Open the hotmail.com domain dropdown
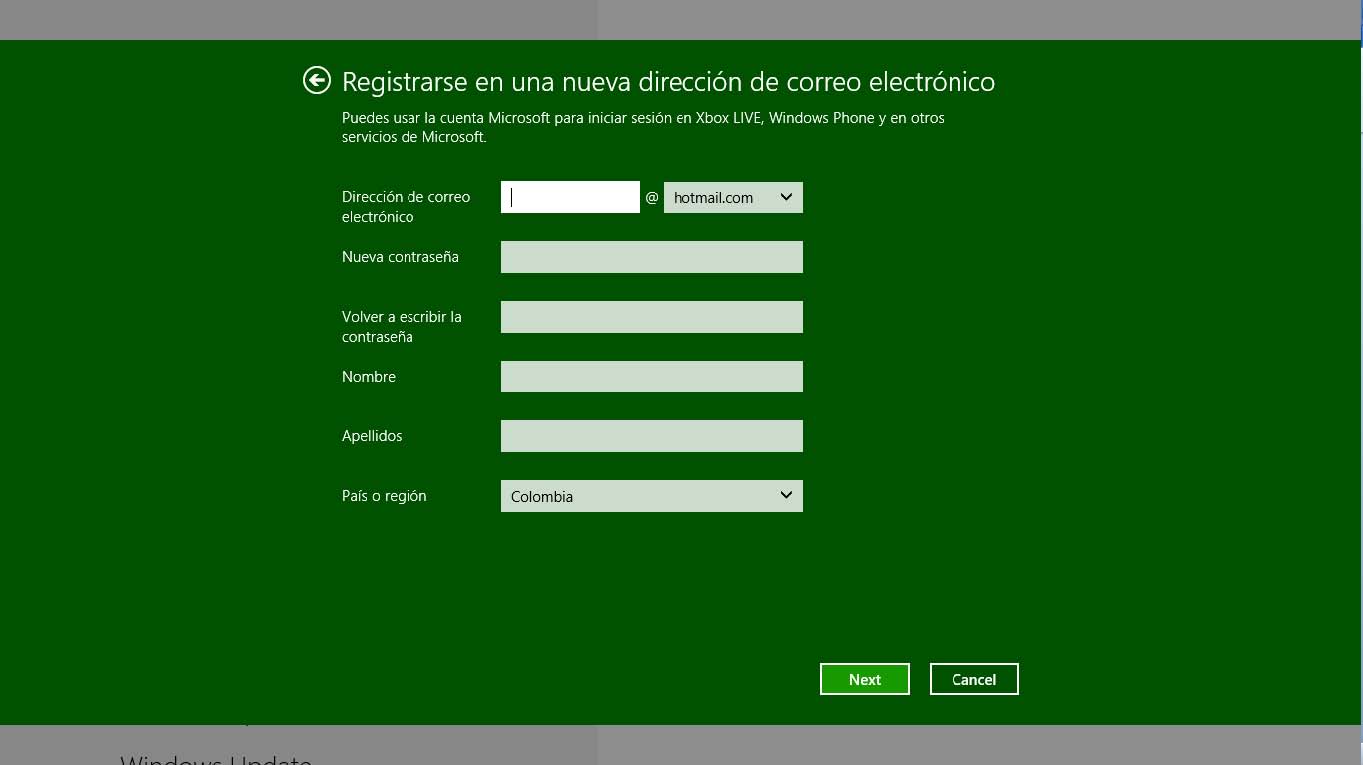The image size is (1363, 765). click(733, 197)
